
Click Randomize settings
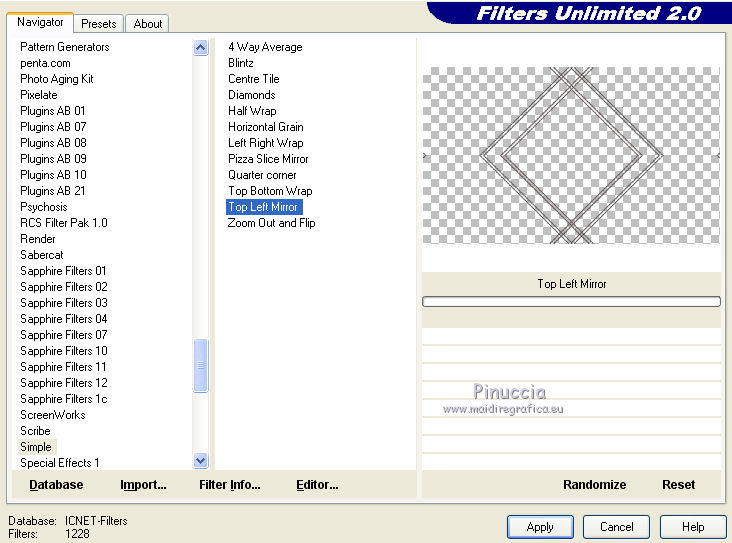[x=594, y=485]
